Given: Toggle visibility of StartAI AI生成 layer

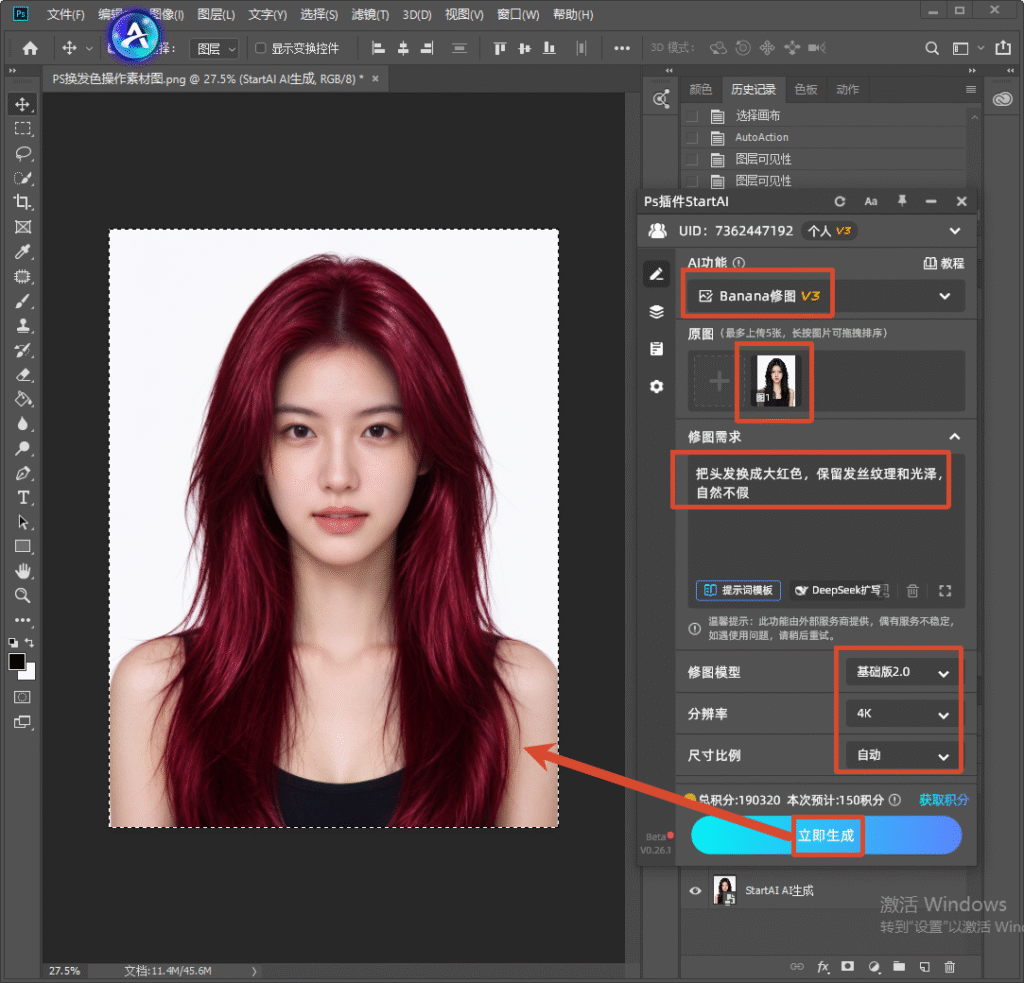Looking at the screenshot, I should click(x=696, y=890).
